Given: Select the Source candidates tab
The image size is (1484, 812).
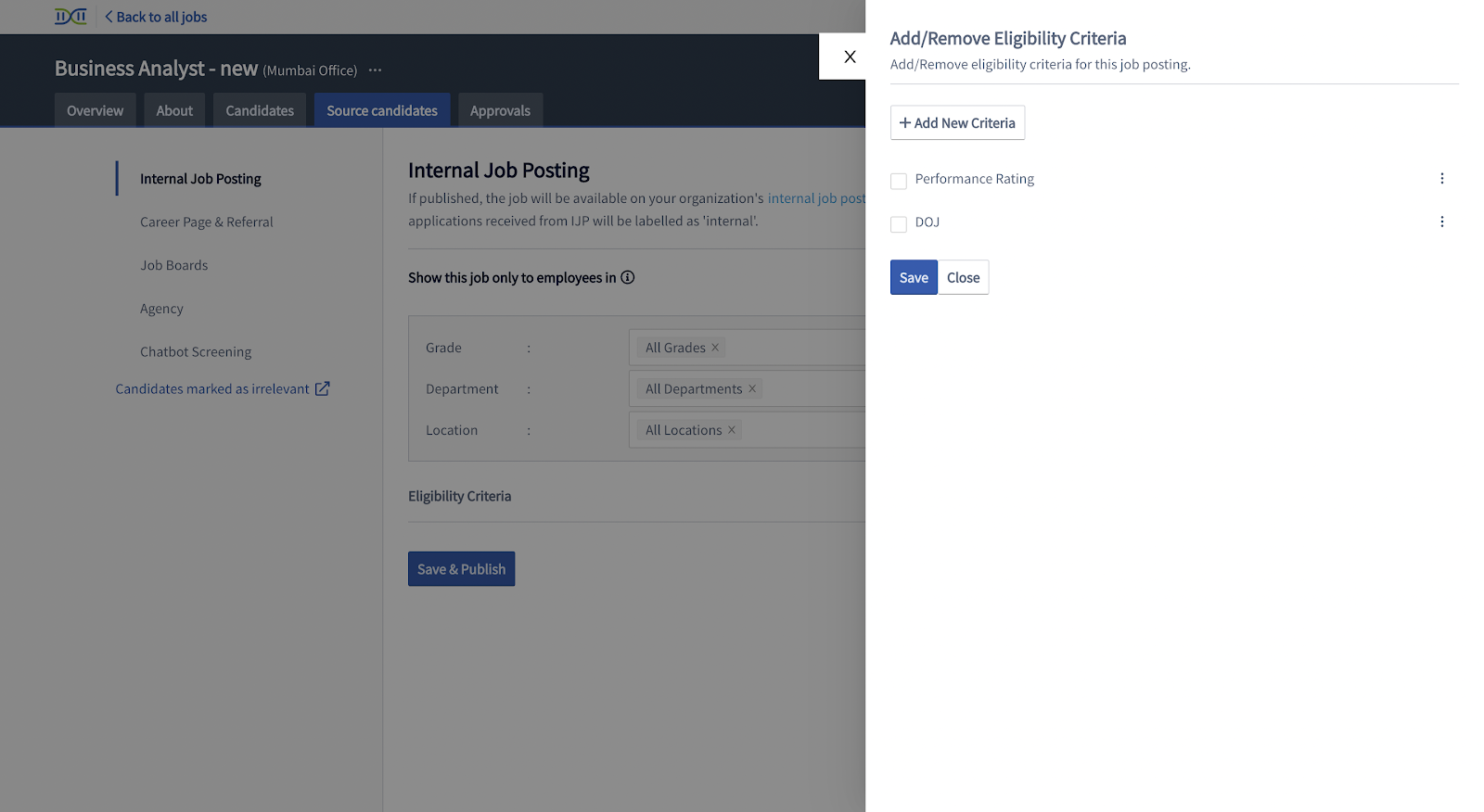Looking at the screenshot, I should click(x=382, y=110).
